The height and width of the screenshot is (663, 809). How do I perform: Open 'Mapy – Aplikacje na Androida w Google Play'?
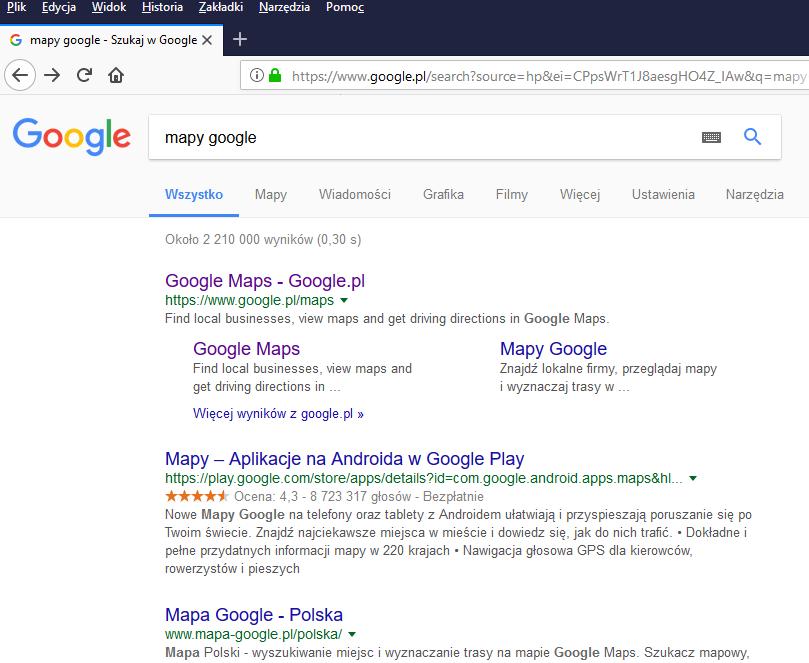coord(345,459)
